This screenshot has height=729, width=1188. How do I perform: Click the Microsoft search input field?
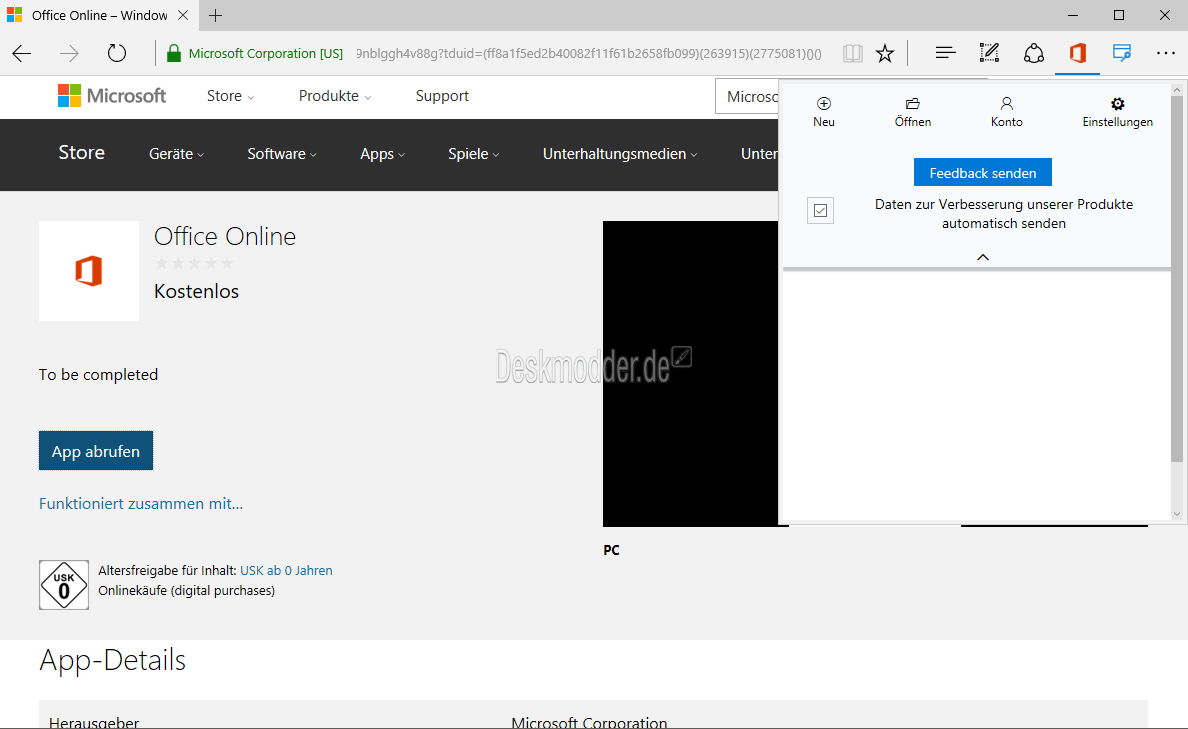pyautogui.click(x=747, y=96)
